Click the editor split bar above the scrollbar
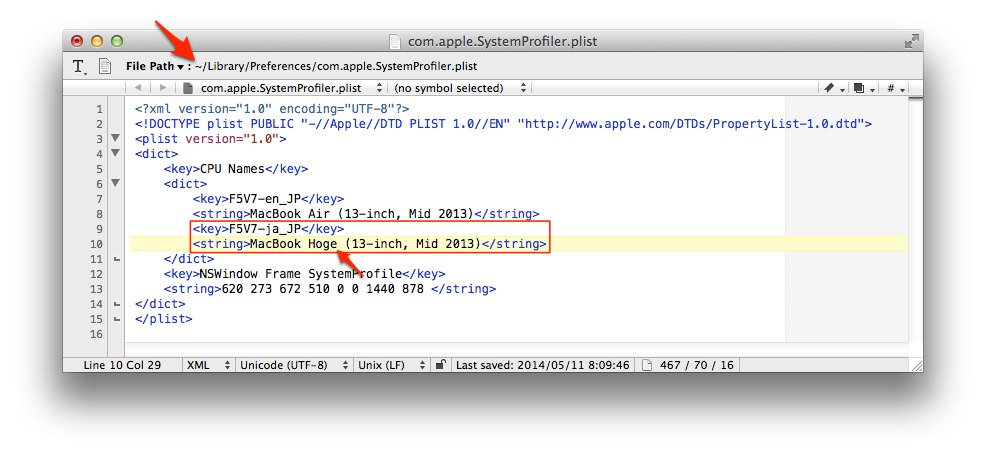986x457 pixels. coord(915,99)
